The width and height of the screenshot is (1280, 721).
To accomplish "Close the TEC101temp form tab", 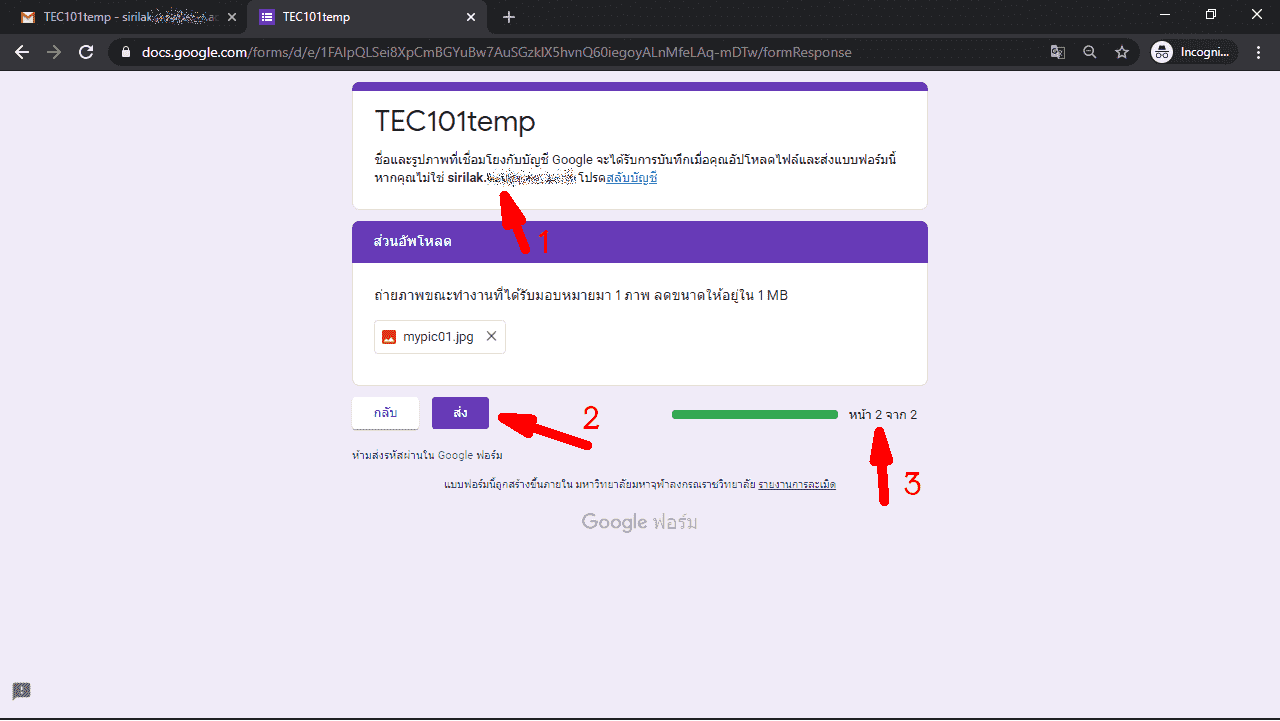I will point(471,17).
